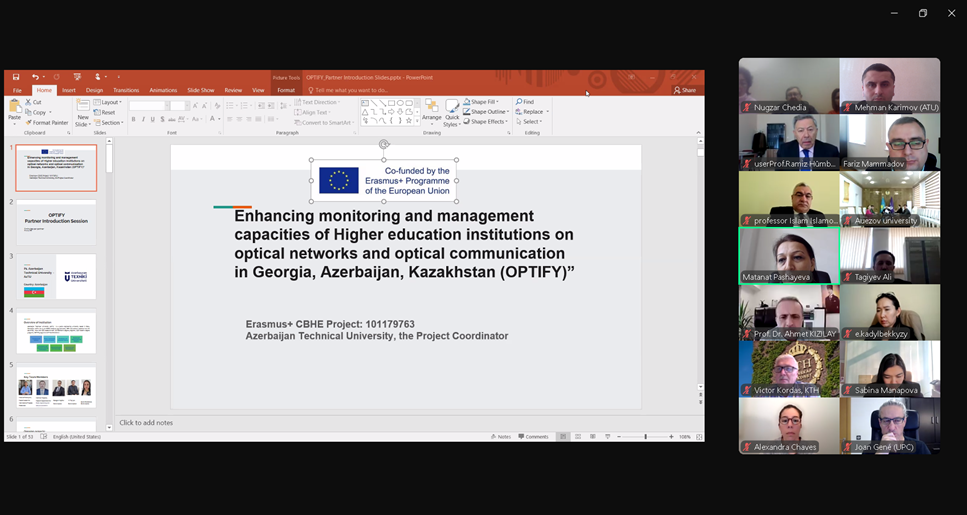Click the Share button
967x515 pixels.
[685, 90]
